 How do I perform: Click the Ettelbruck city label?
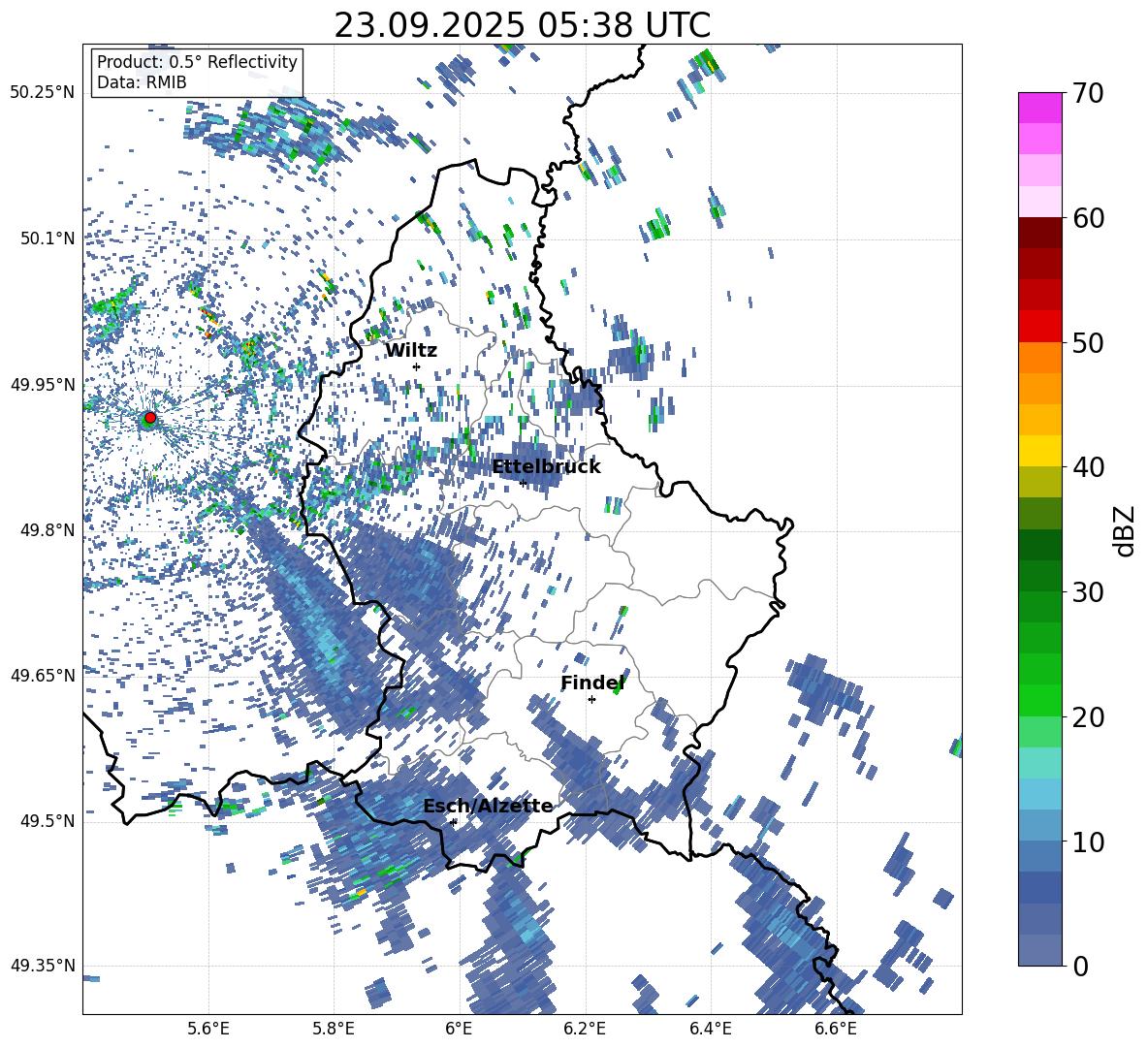546,466
